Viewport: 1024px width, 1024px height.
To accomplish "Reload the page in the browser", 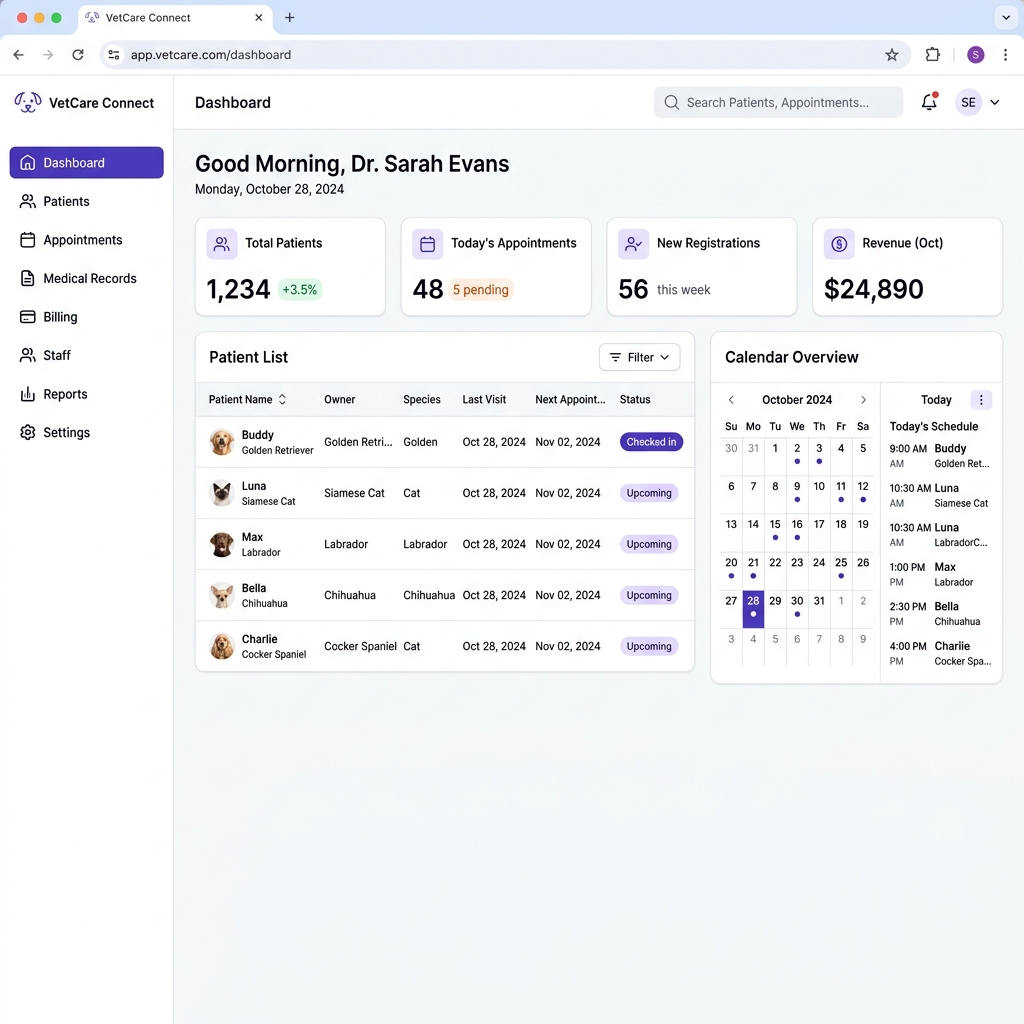I will coord(78,55).
